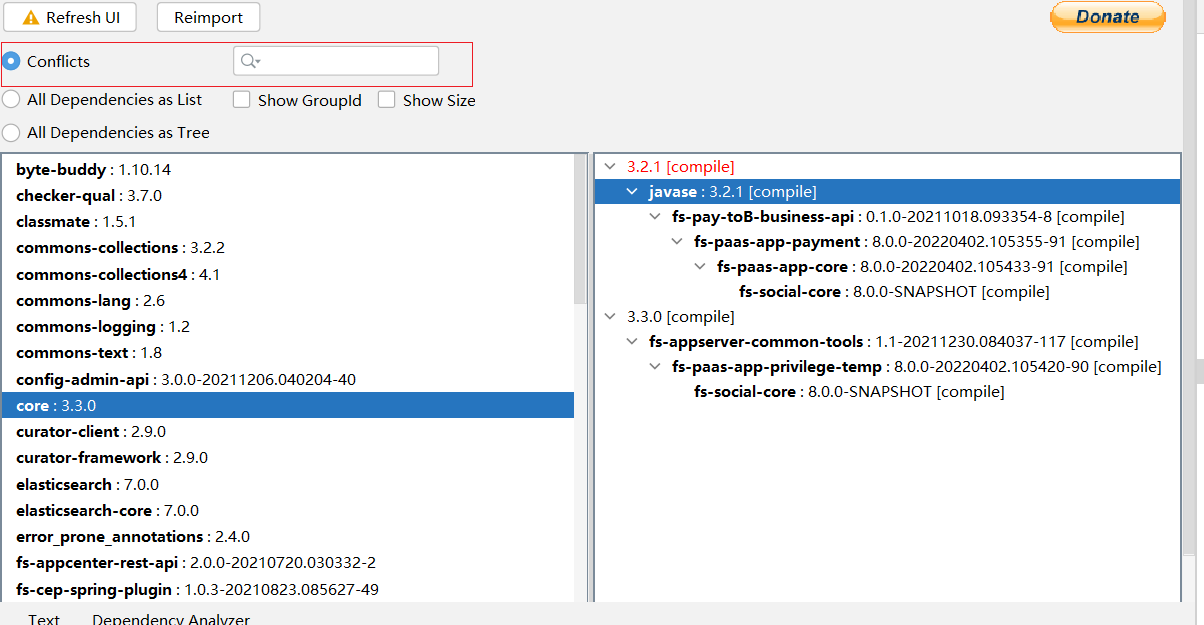Select classmate : 1.5.1 in list
This screenshot has width=1204, height=625.
click(x=288, y=222)
